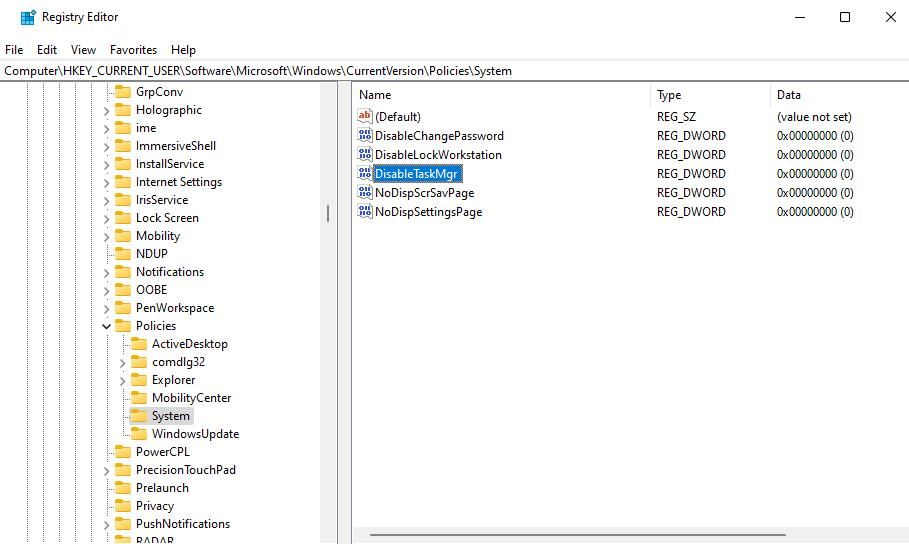Click the "(value not set)" data cell
The width and height of the screenshot is (909, 544).
814,117
